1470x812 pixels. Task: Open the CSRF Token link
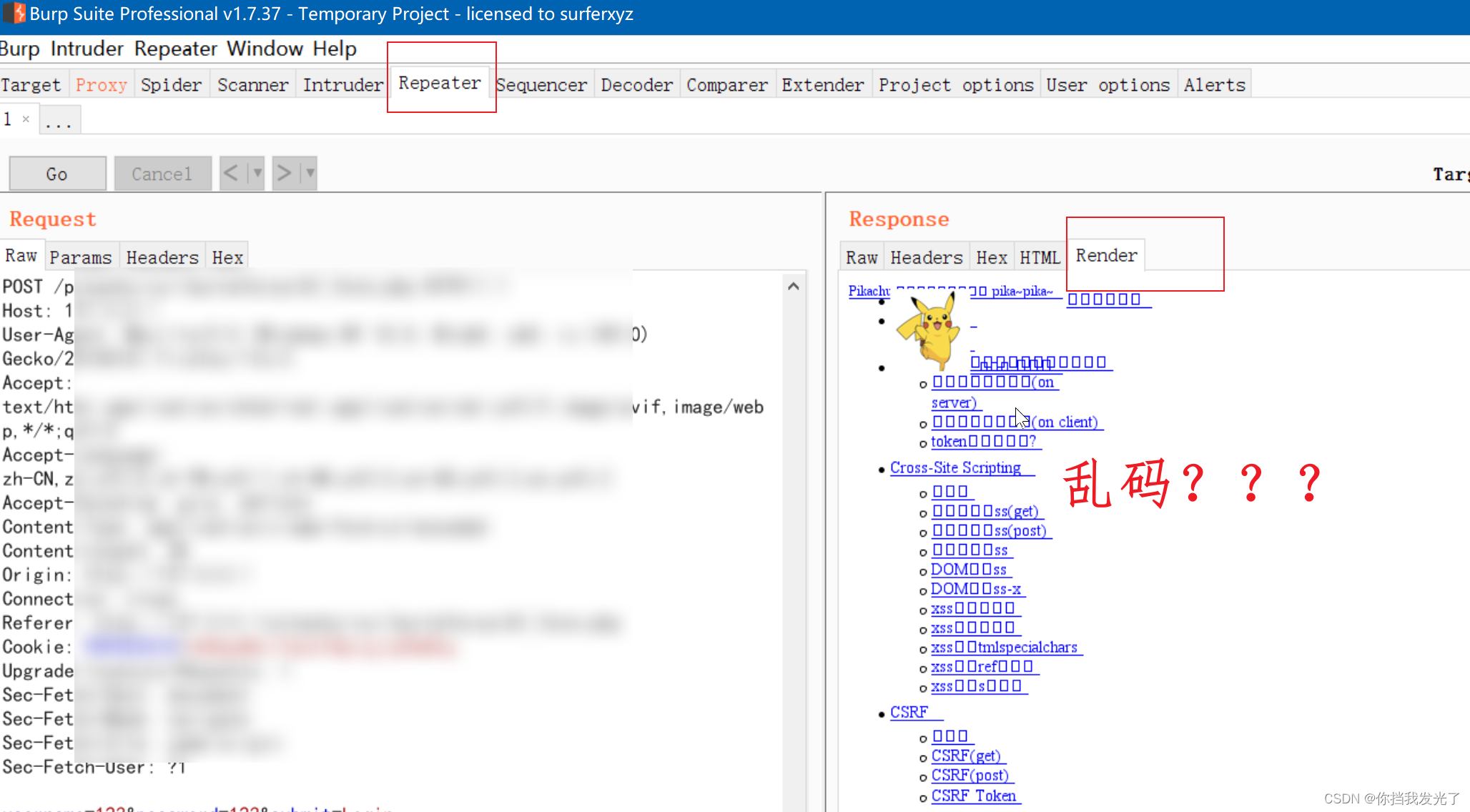[973, 796]
